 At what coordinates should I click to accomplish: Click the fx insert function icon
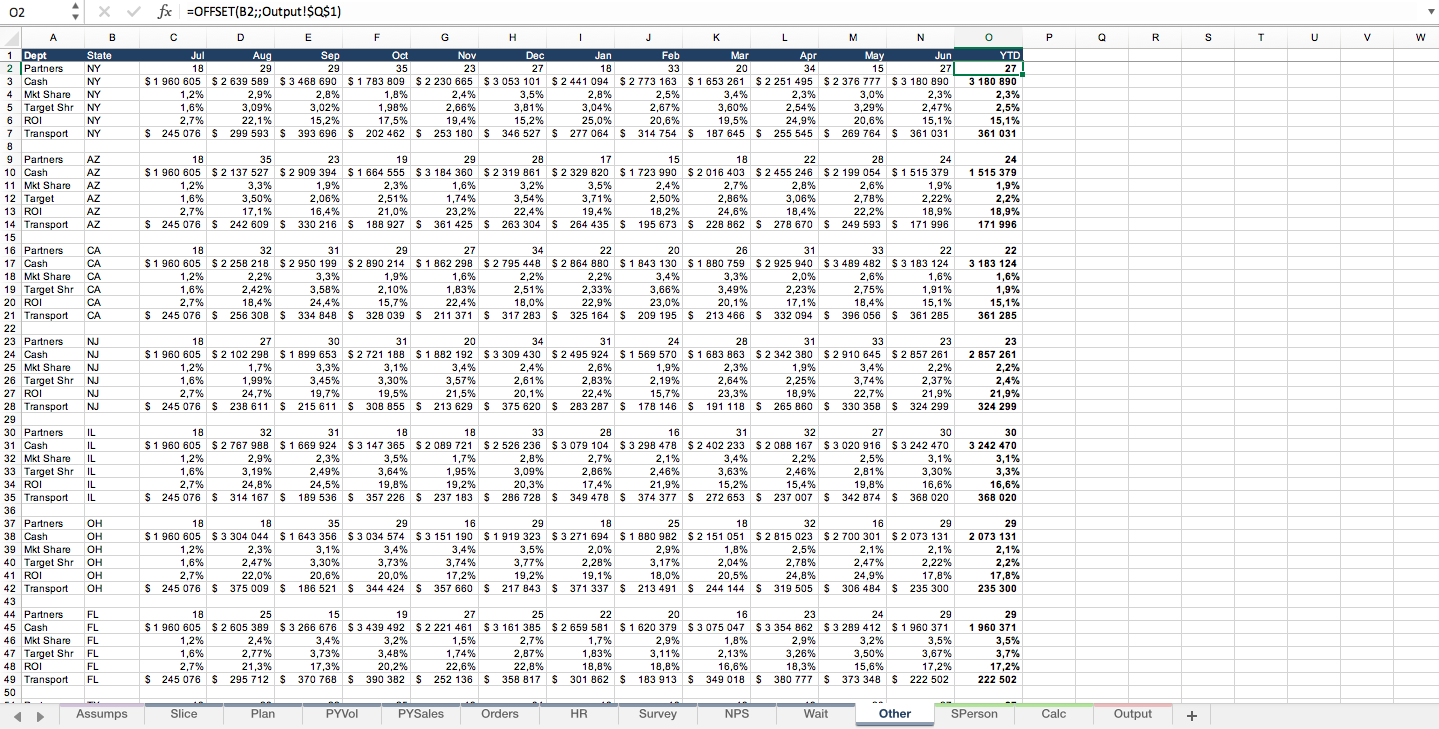[165, 12]
